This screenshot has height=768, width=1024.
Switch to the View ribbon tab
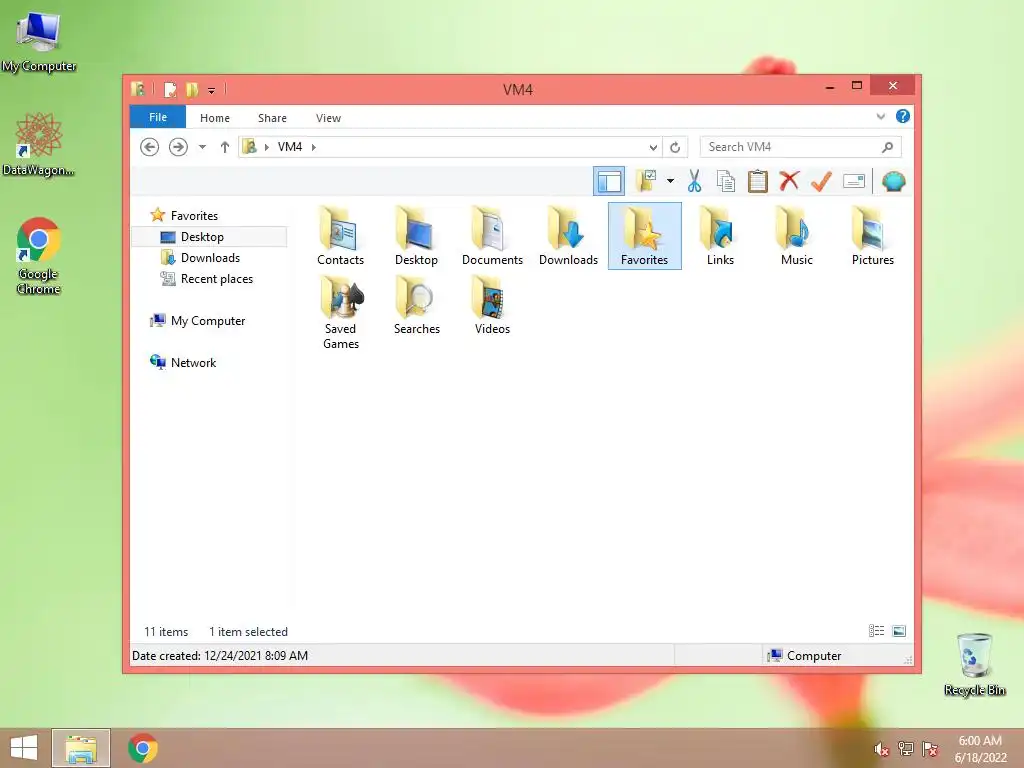coord(328,118)
